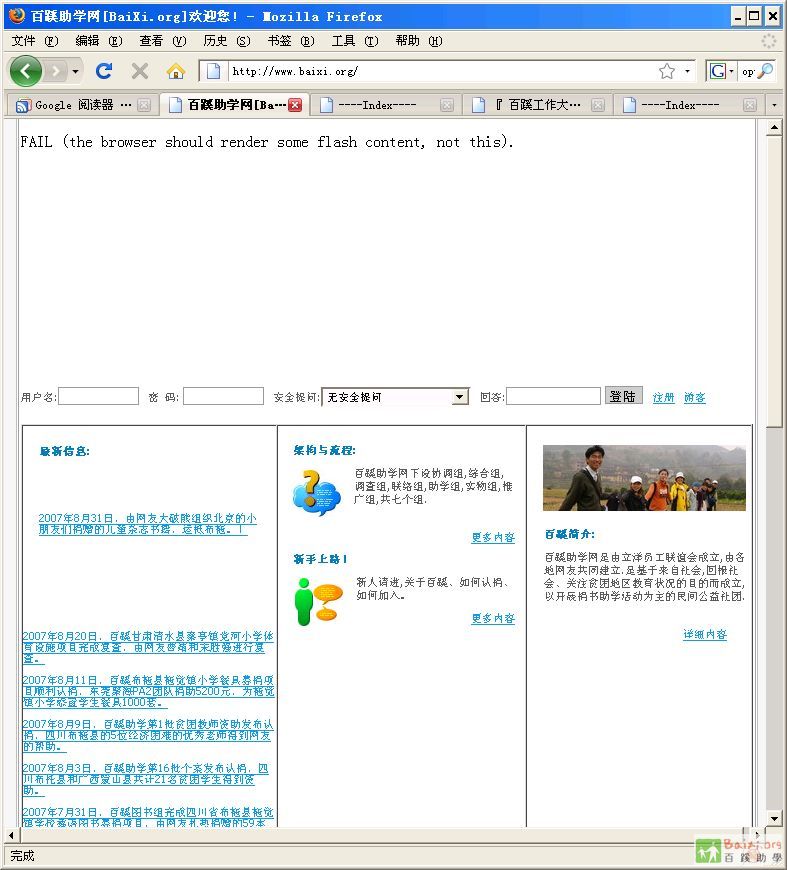Close the active BaiXi tab with red X
Viewport: 787px width, 870px height.
pos(295,105)
